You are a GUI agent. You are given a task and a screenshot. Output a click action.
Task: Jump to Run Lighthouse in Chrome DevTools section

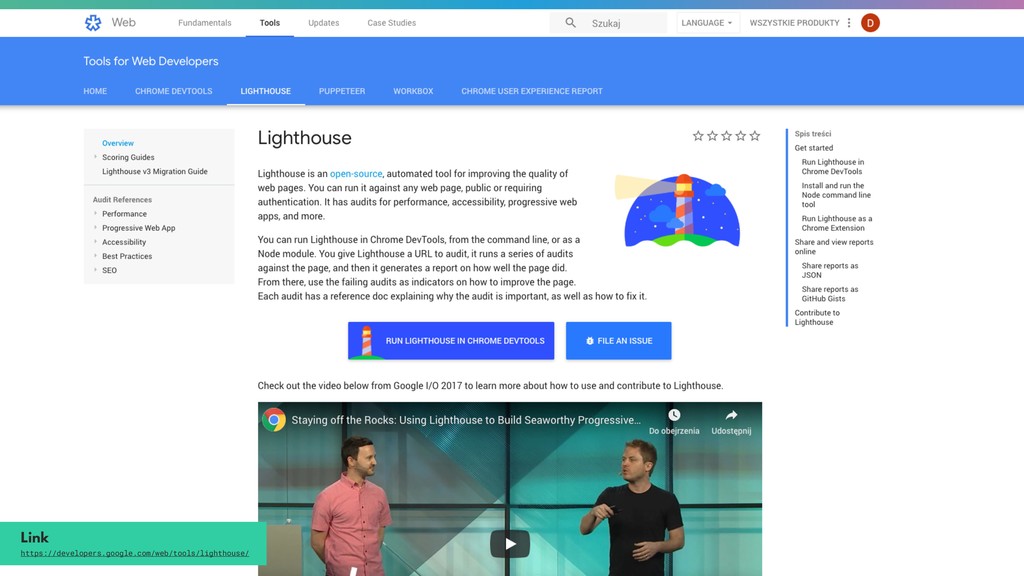tap(833, 167)
